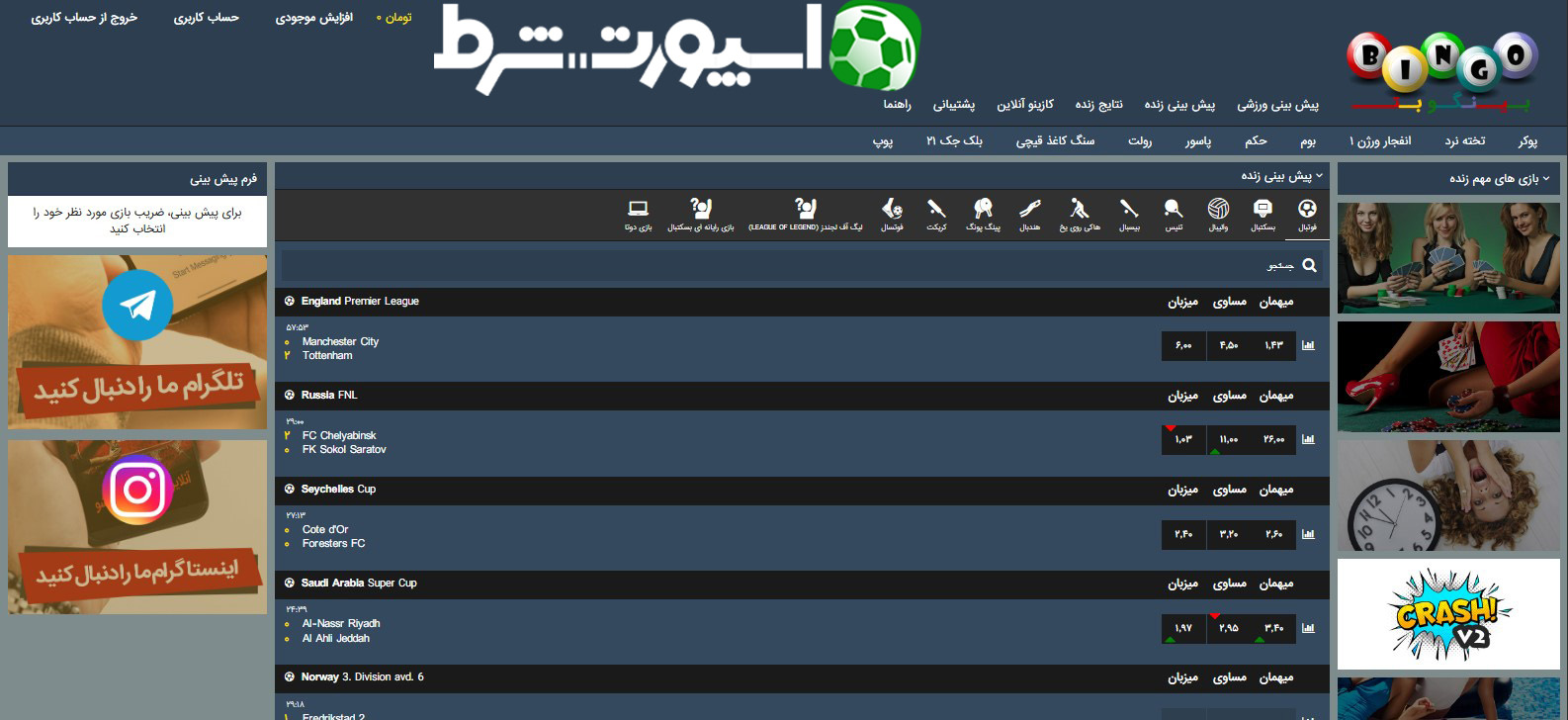Bet guest odds 26.00 on FK Sokol Saratov

pos(1273,439)
